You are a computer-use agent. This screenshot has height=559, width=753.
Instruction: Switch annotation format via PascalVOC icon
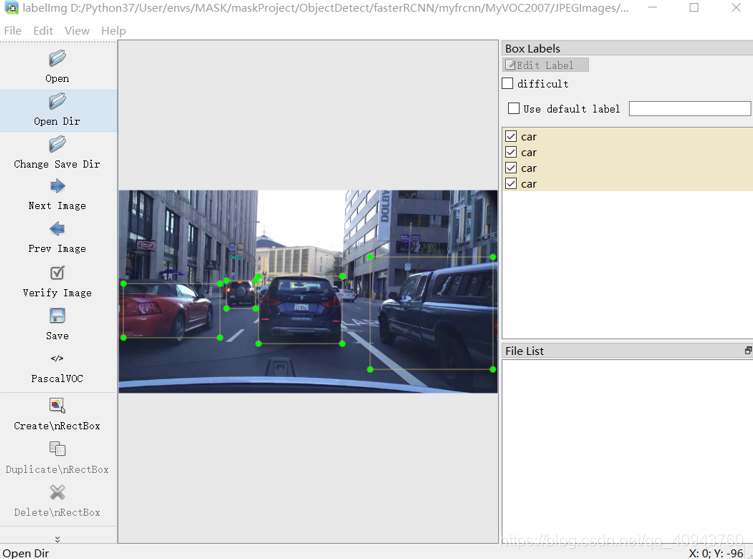(57, 358)
